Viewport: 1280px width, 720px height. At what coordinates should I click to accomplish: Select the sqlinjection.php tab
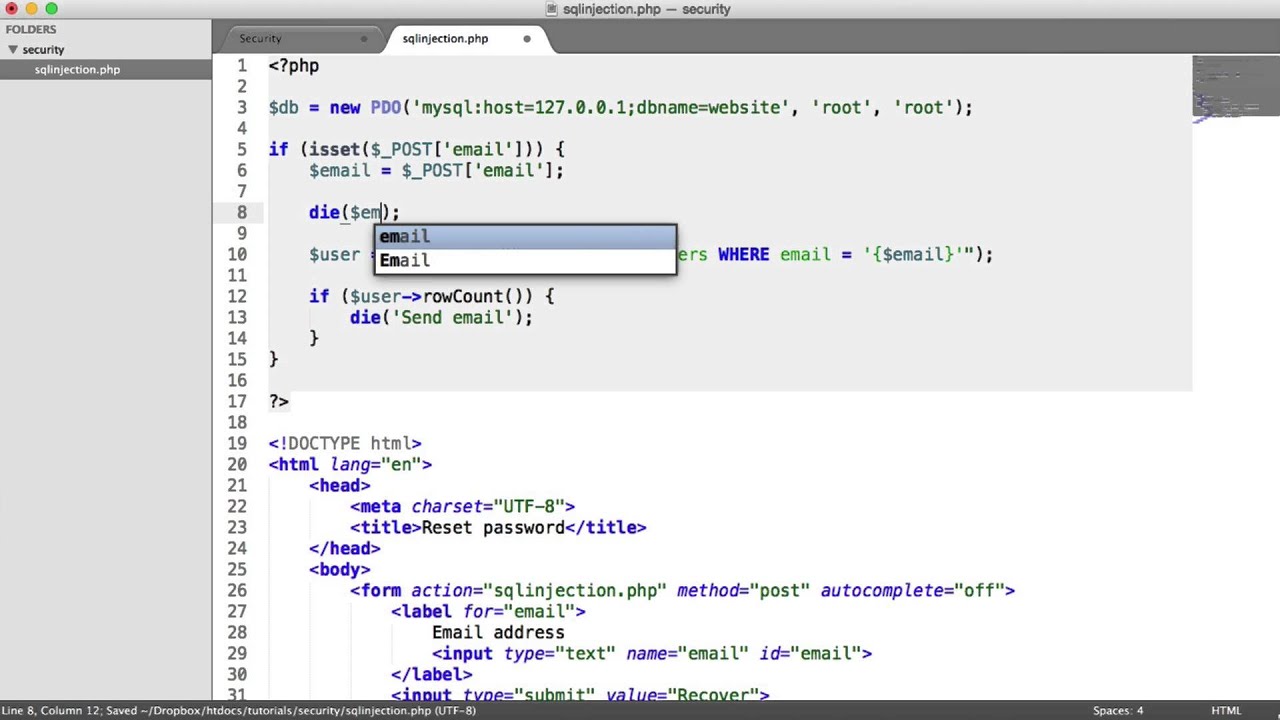coord(445,38)
